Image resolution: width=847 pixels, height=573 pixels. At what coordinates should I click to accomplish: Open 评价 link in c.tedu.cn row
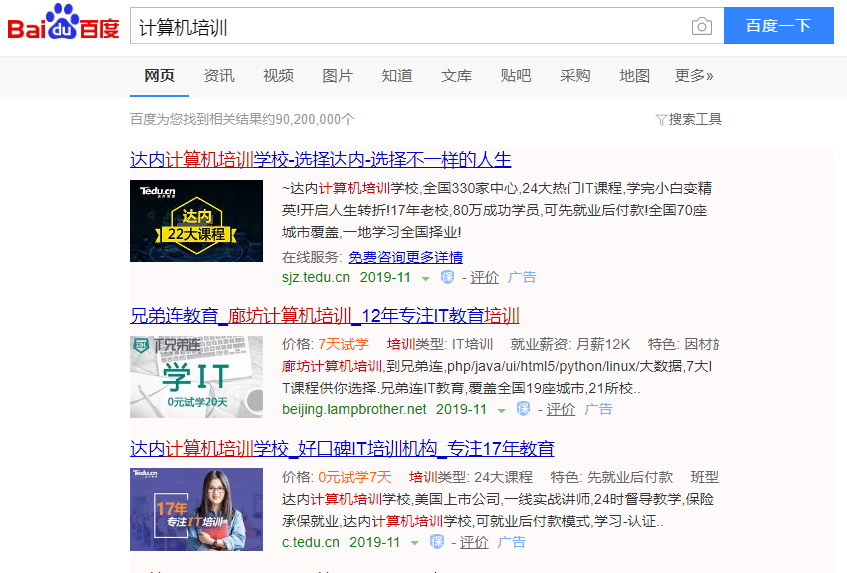474,542
